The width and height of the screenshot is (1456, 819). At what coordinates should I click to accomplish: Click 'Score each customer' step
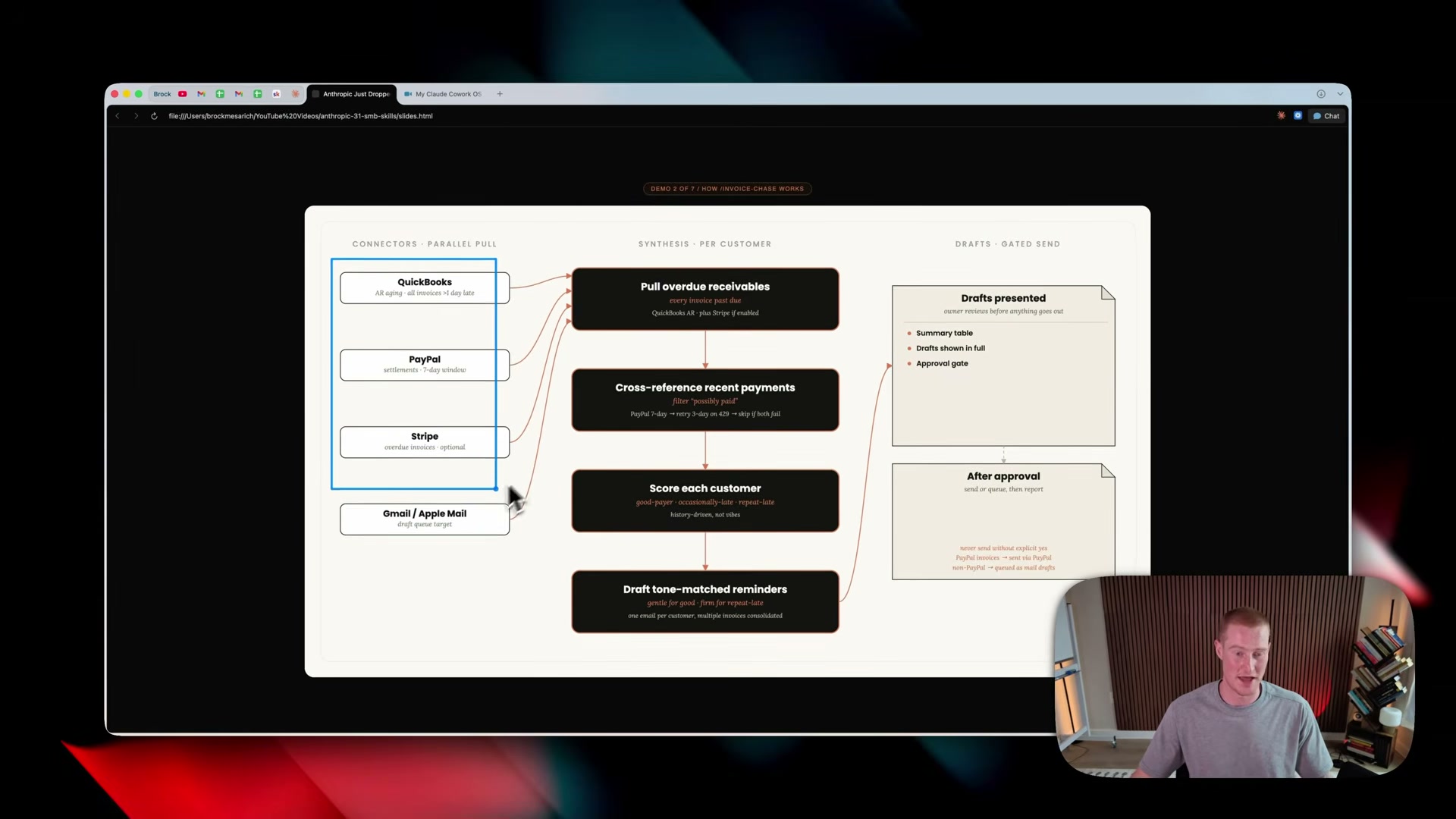click(x=705, y=500)
